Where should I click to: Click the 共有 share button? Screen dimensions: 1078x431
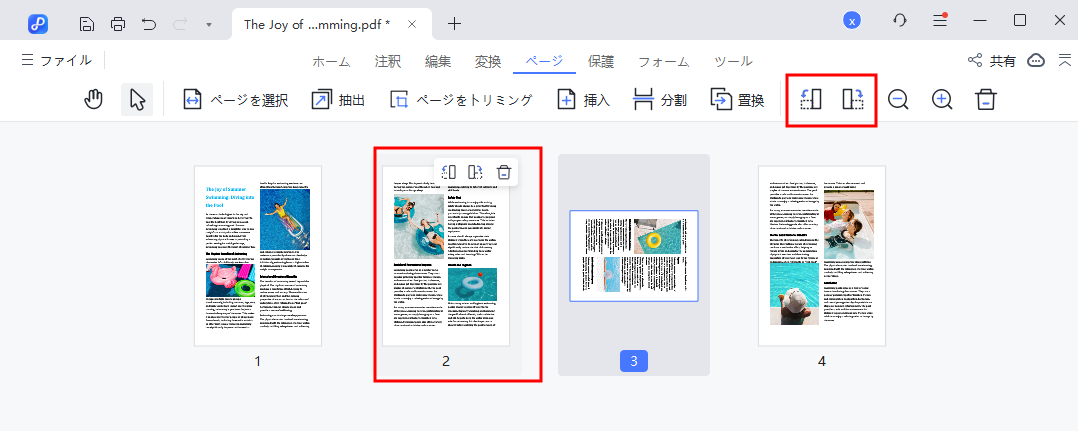pyautogui.click(x=992, y=61)
